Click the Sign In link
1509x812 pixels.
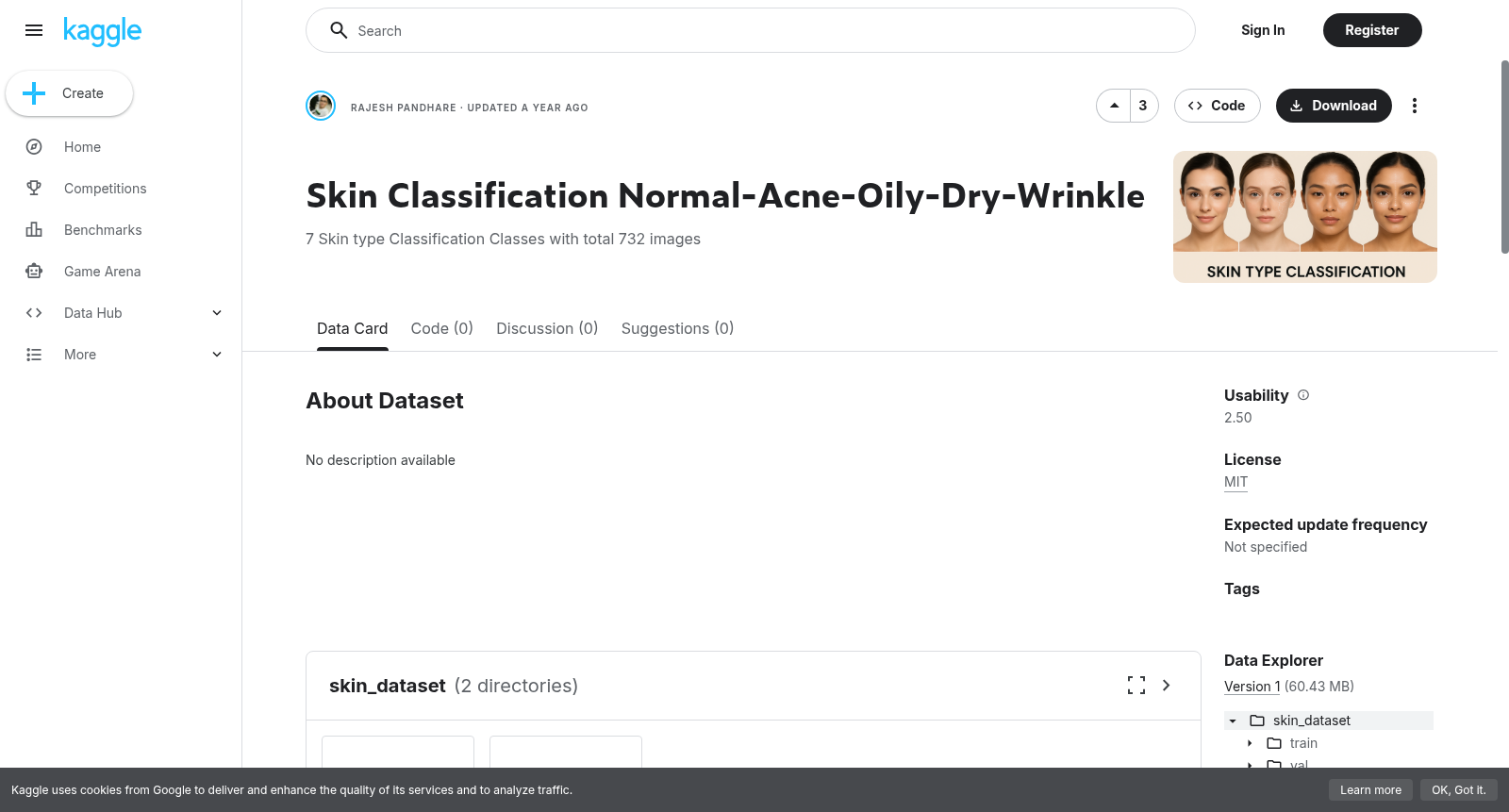1263,30
